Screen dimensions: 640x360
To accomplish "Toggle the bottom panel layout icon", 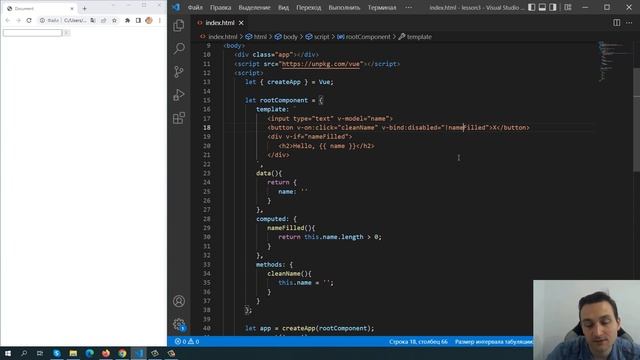I will (x=542, y=7).
